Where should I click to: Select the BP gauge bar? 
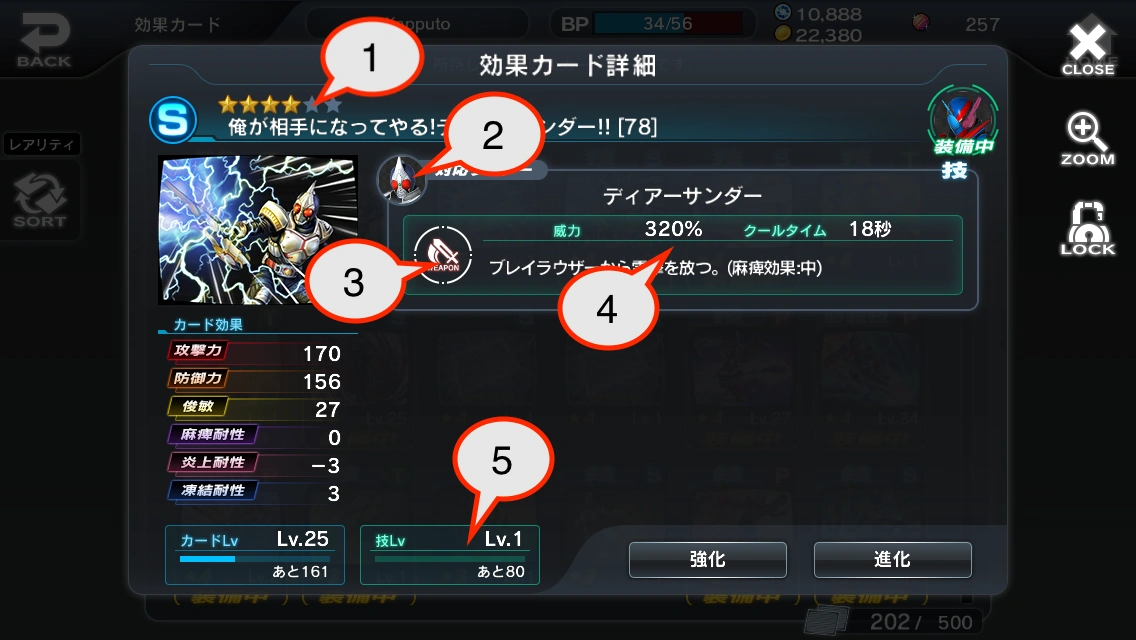click(x=667, y=24)
